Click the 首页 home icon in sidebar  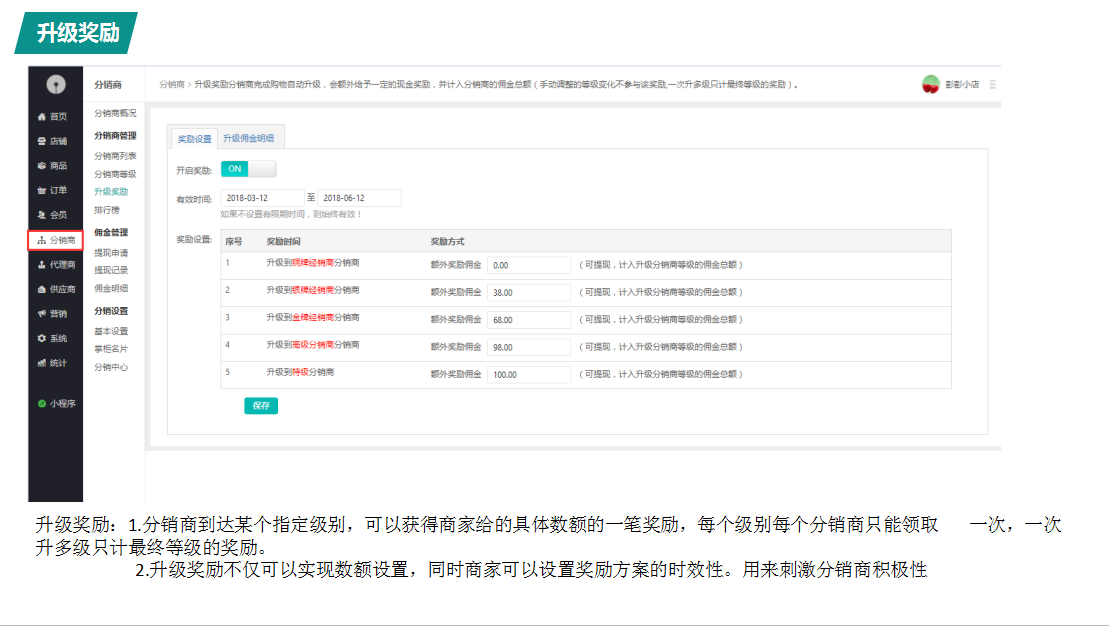pyautogui.click(x=41, y=117)
